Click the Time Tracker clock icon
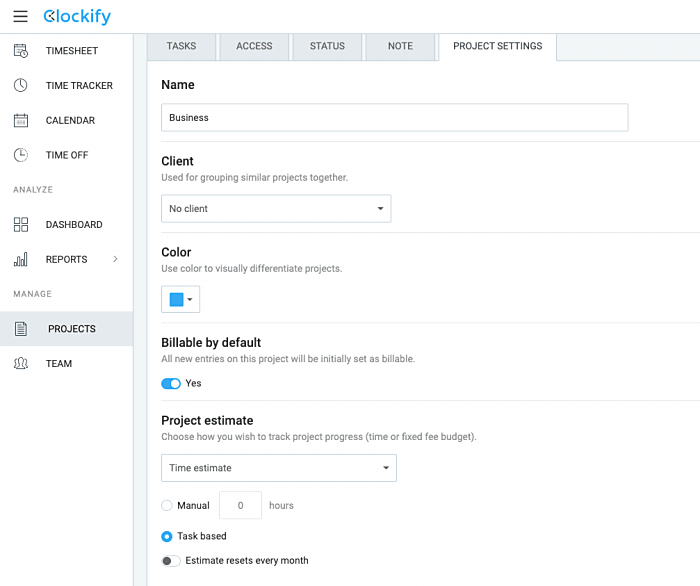 [21, 86]
